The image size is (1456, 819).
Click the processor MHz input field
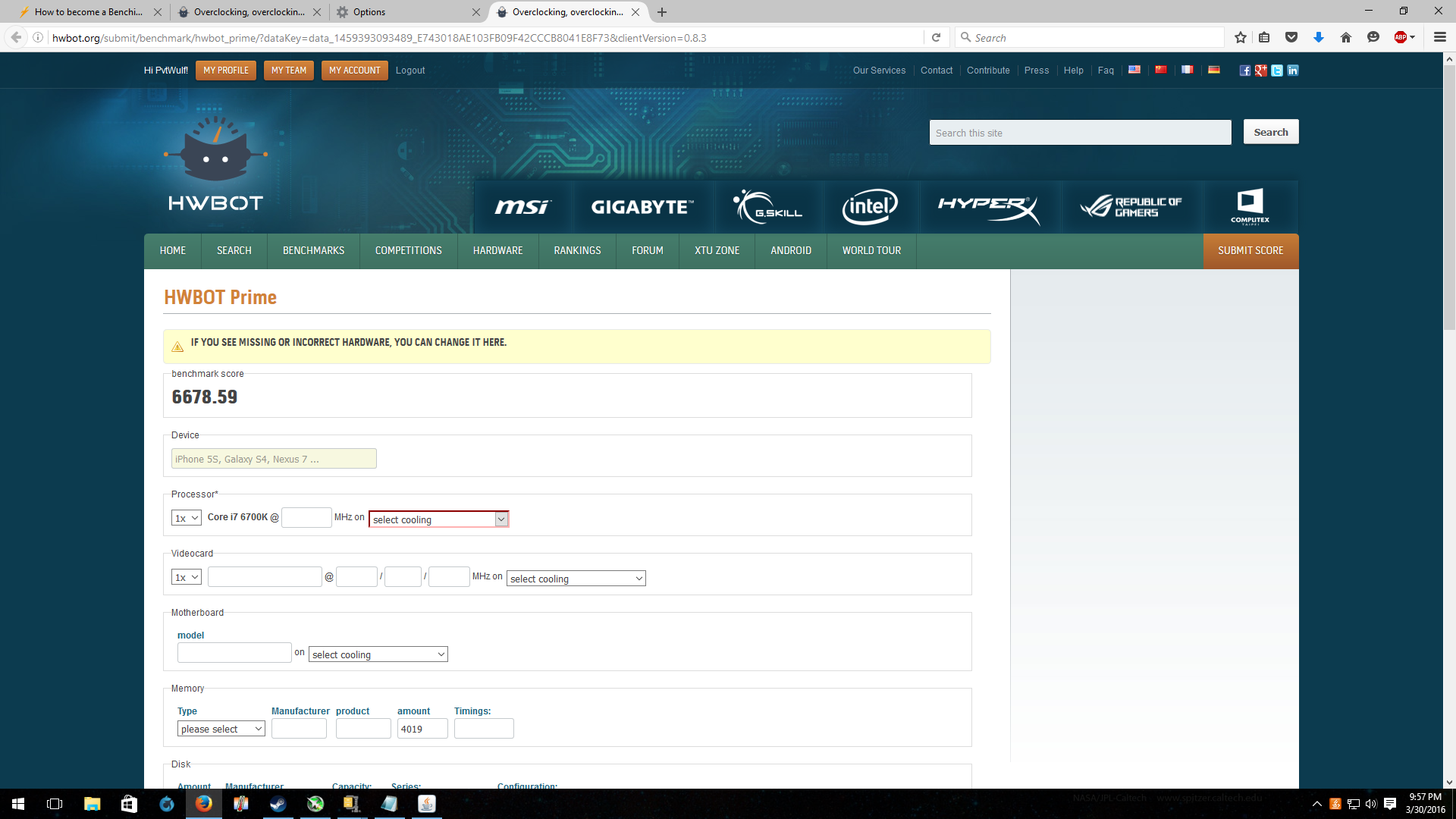(x=307, y=518)
